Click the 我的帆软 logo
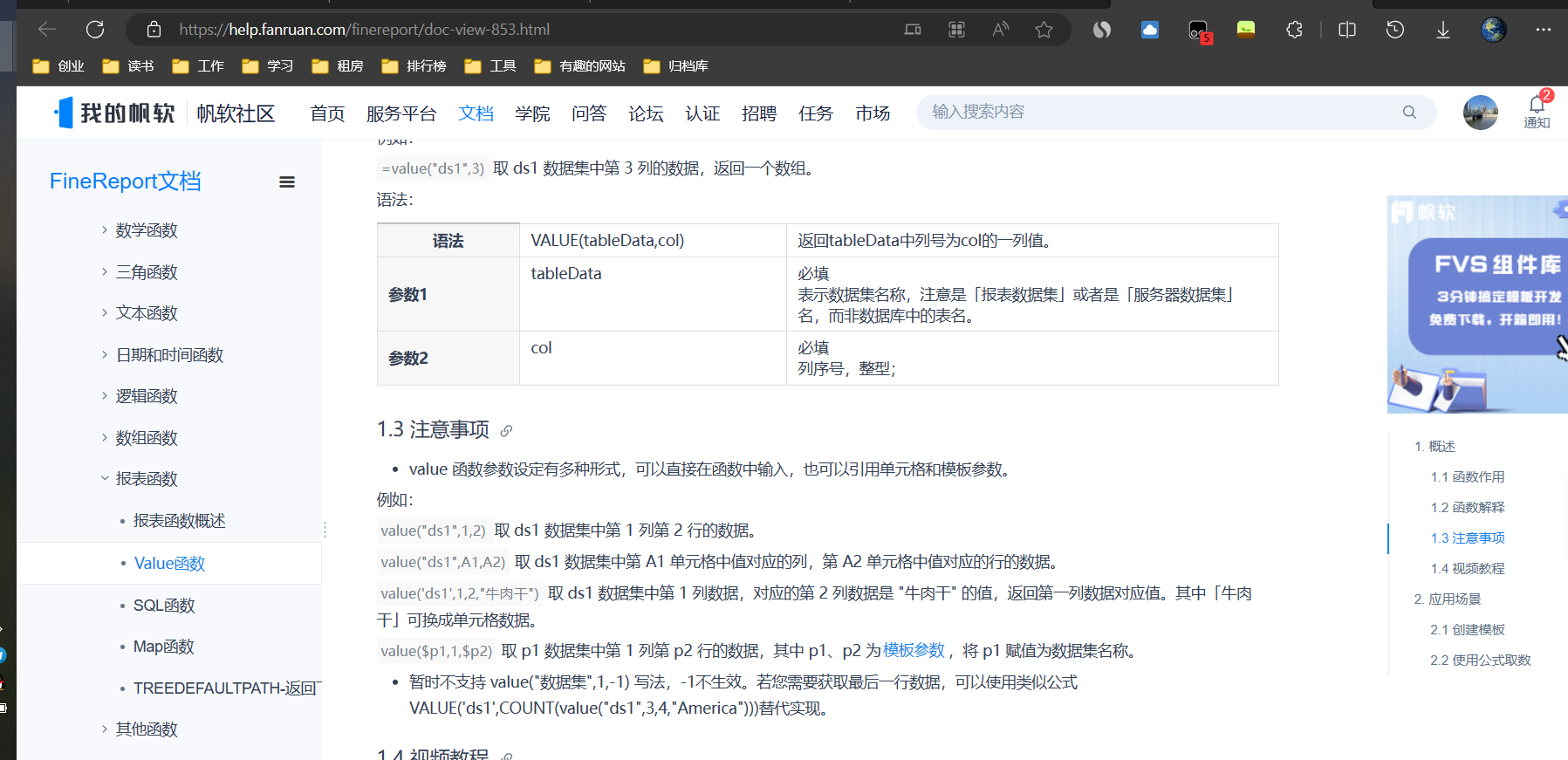Screen dimensions: 1568x760 (114, 113)
